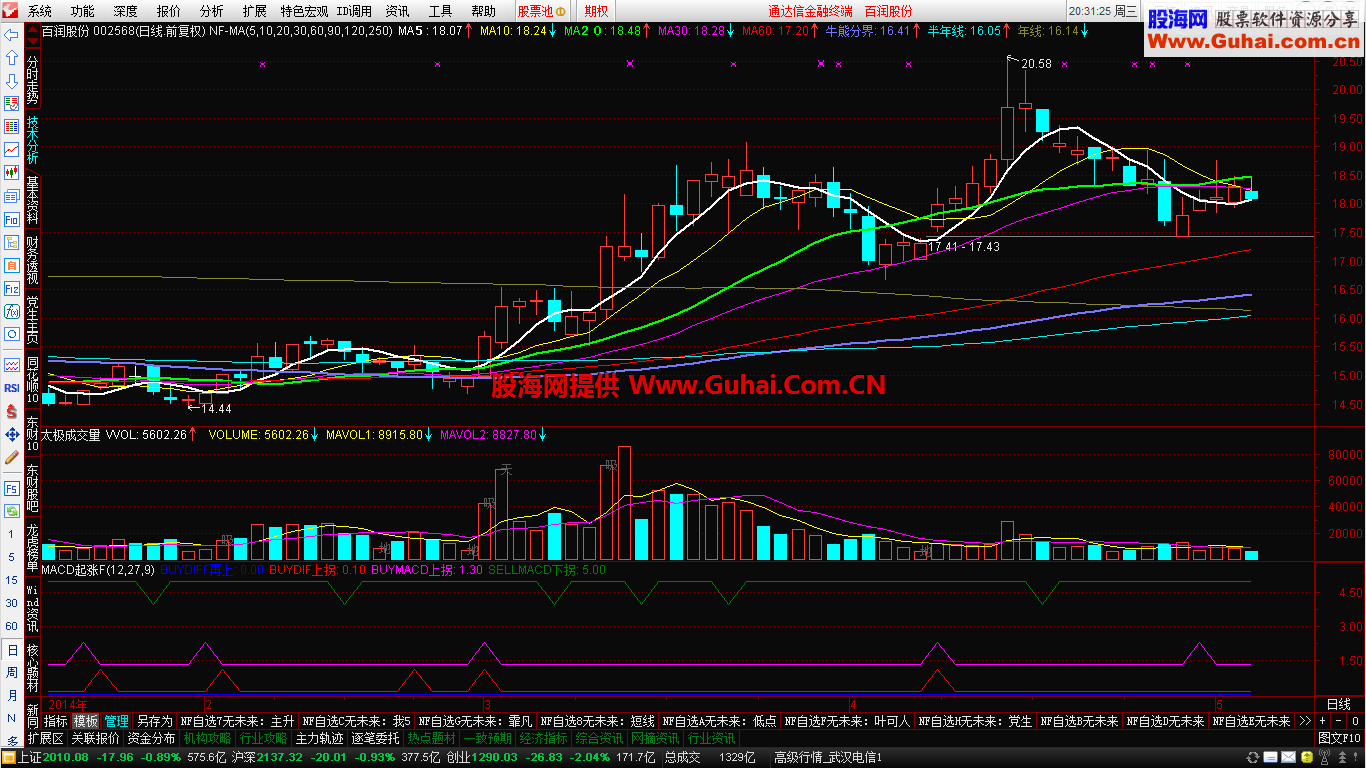Open the colored grid table icon
Viewport: 1366px width, 768px height.
tap(11, 127)
